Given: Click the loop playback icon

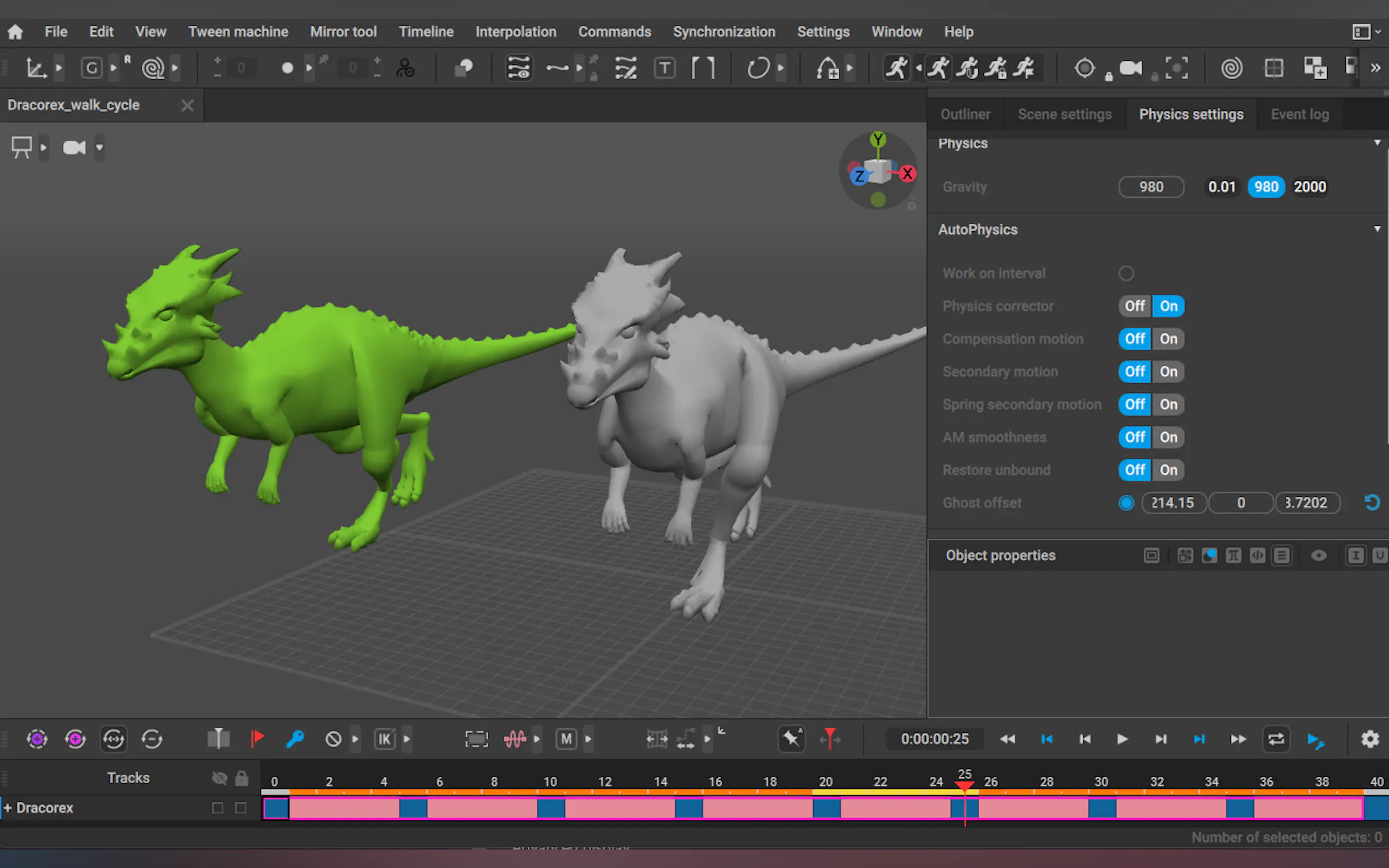Looking at the screenshot, I should tap(1275, 739).
